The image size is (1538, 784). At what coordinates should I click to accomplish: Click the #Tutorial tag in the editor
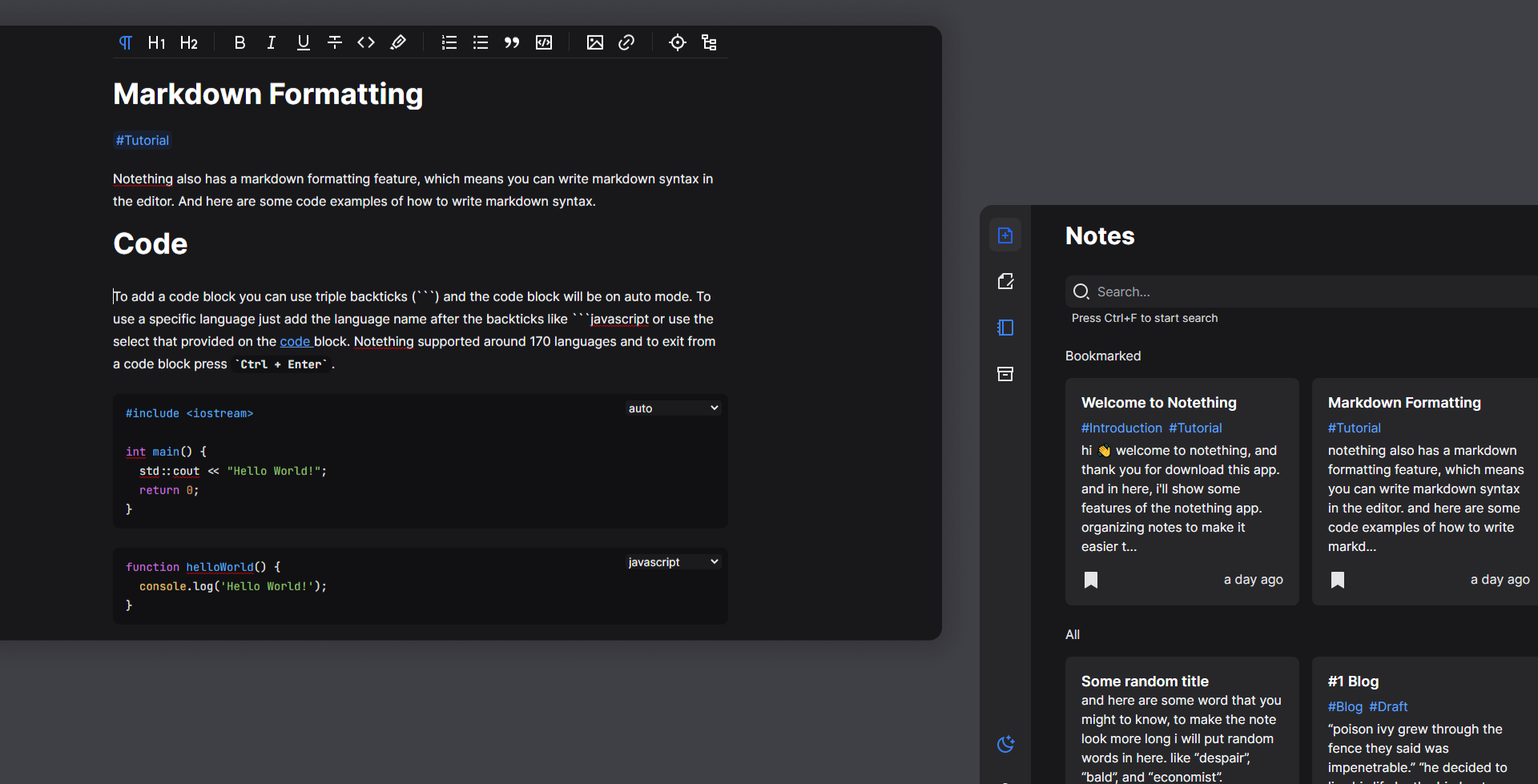pos(143,140)
